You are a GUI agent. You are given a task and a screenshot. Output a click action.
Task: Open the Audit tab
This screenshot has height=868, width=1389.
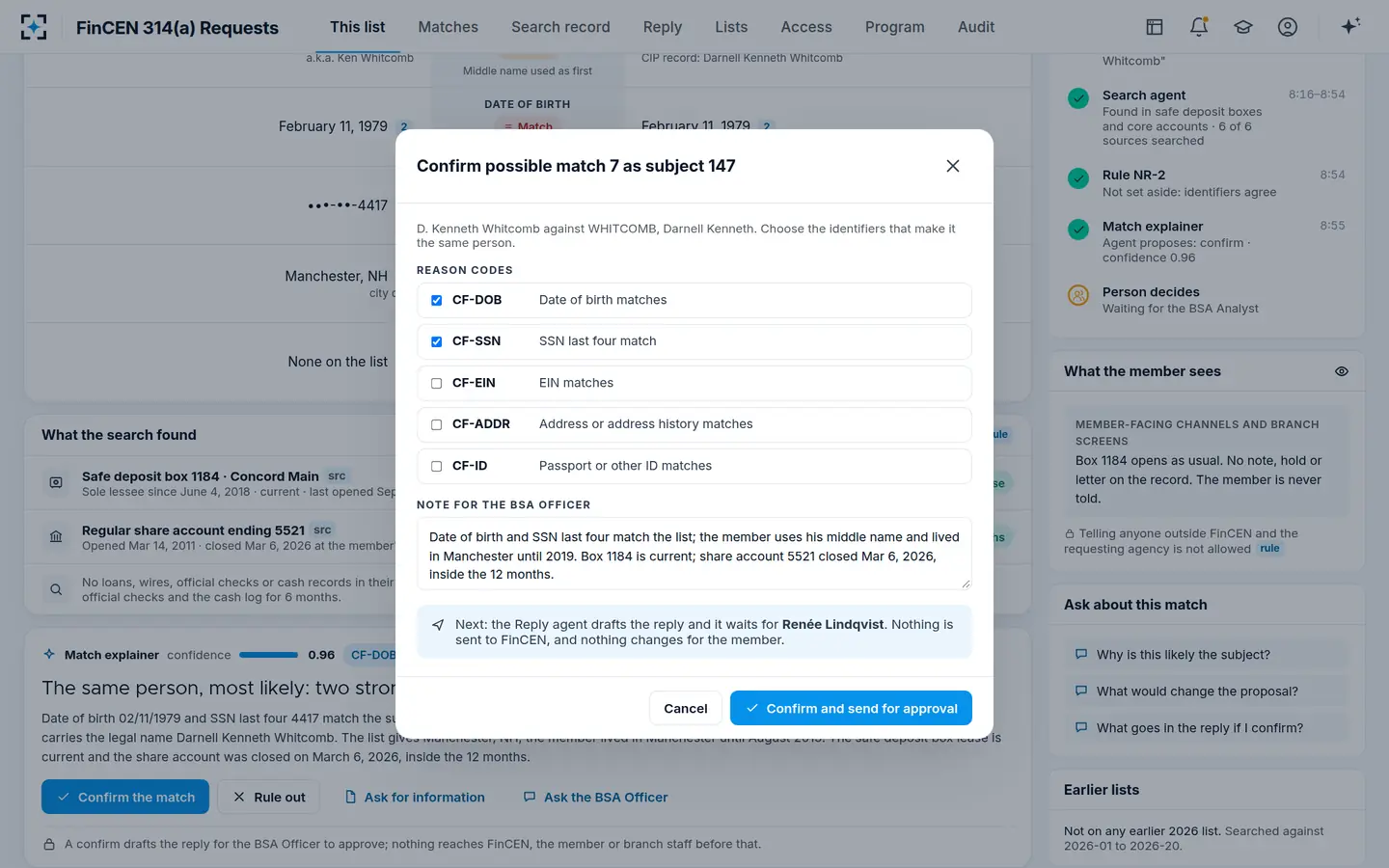976,27
